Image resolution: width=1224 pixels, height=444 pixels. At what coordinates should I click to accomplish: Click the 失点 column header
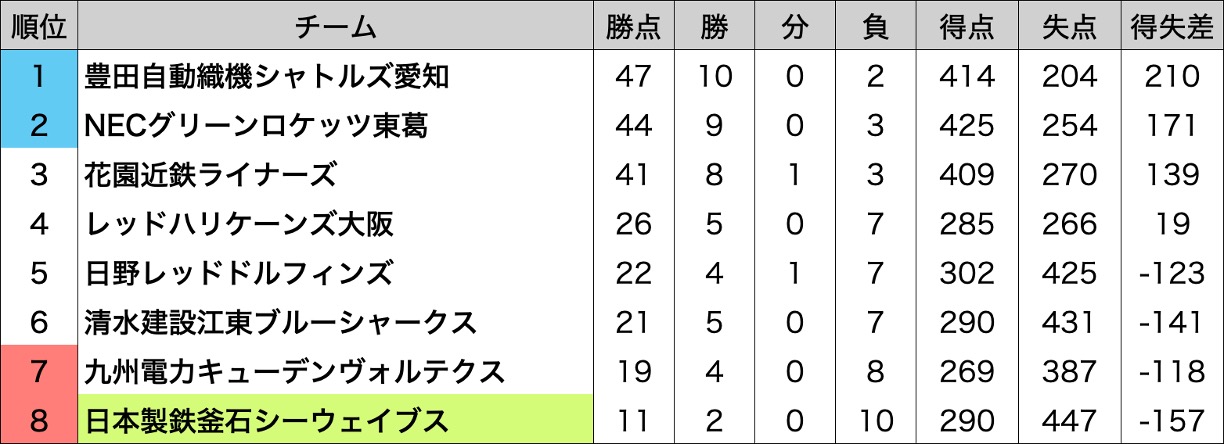(1069, 26)
